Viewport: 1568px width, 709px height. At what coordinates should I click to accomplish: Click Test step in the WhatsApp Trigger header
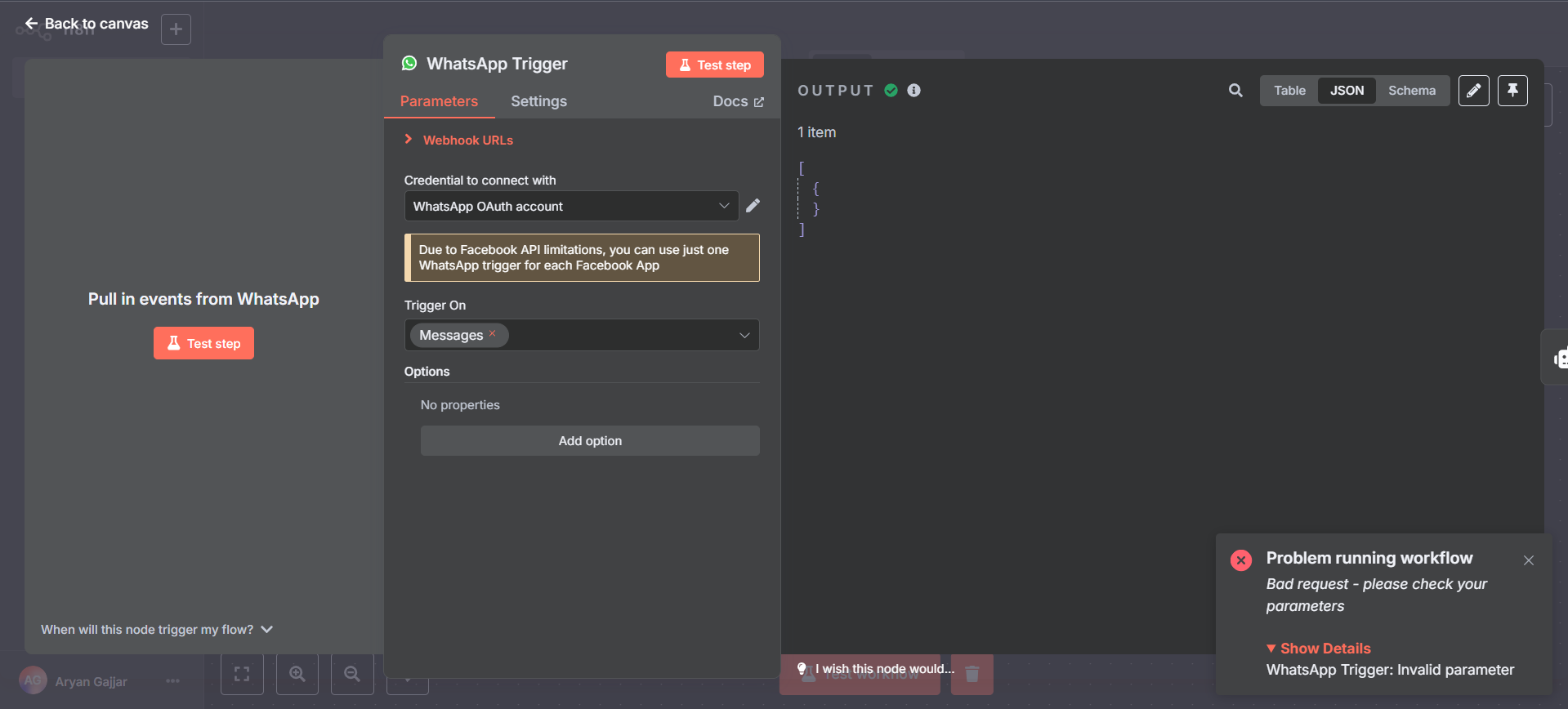pos(714,65)
